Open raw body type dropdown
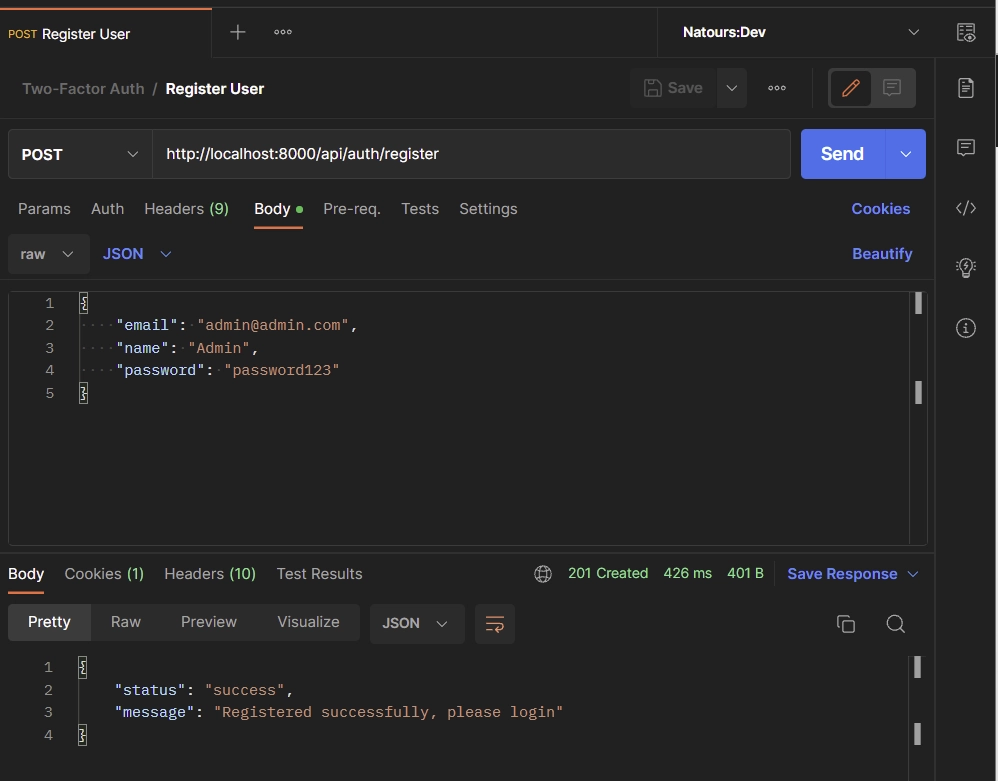This screenshot has width=998, height=781. point(48,254)
